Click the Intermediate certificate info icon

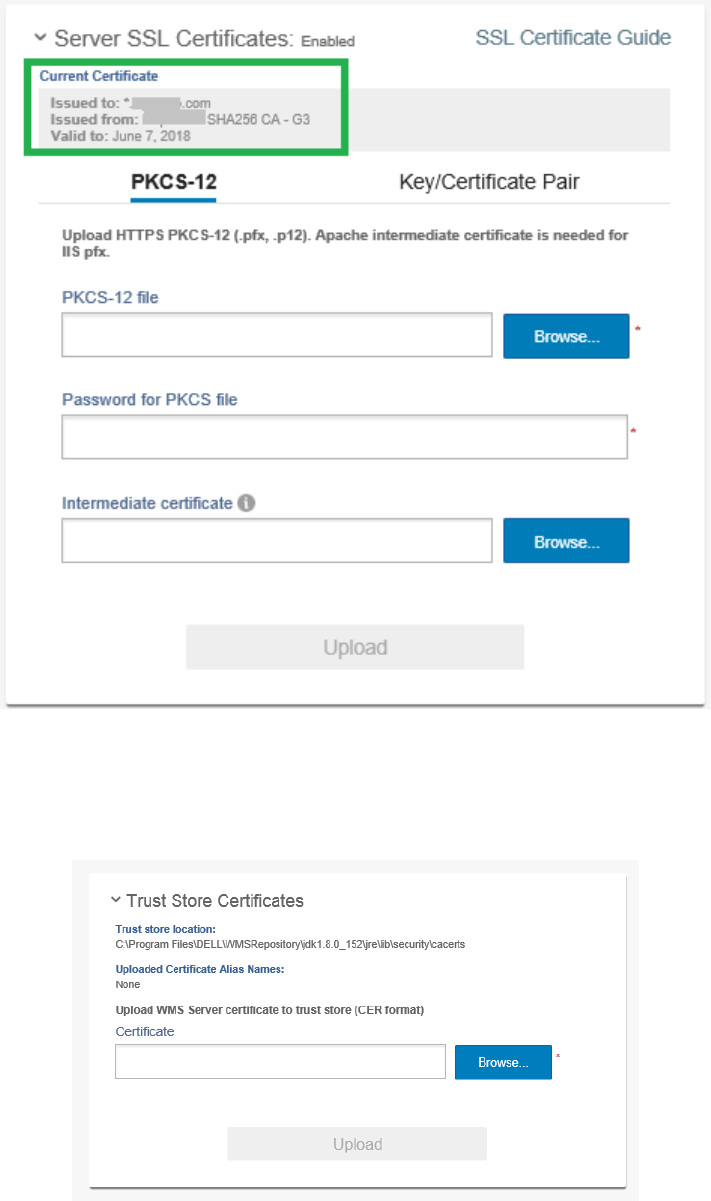(x=247, y=503)
